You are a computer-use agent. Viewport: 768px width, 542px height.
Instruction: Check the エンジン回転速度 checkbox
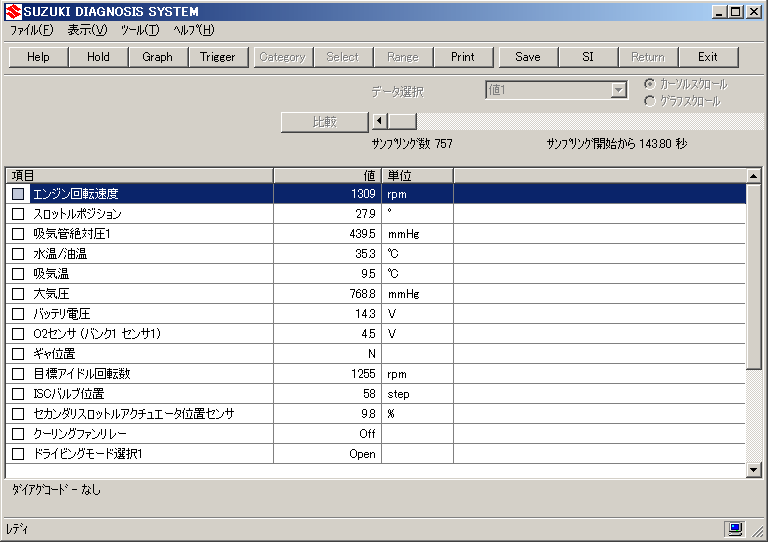18,194
